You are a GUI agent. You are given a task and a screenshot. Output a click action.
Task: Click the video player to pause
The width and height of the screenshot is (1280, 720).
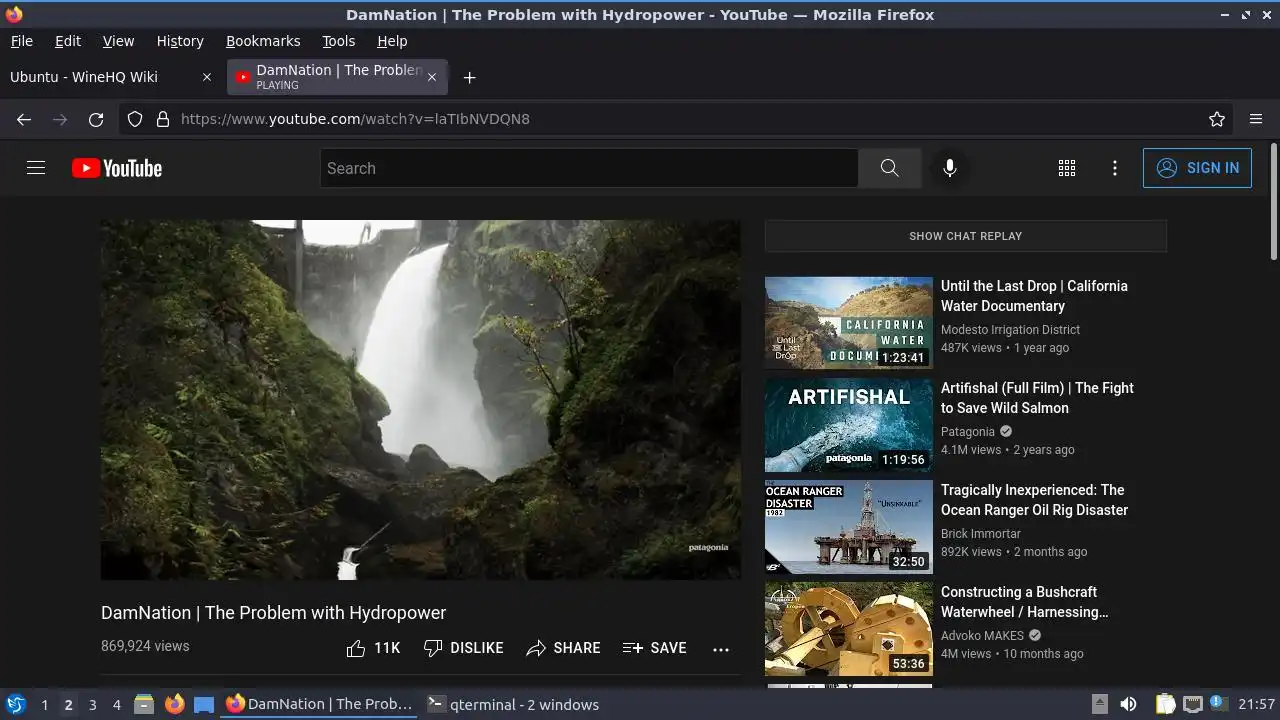point(421,400)
